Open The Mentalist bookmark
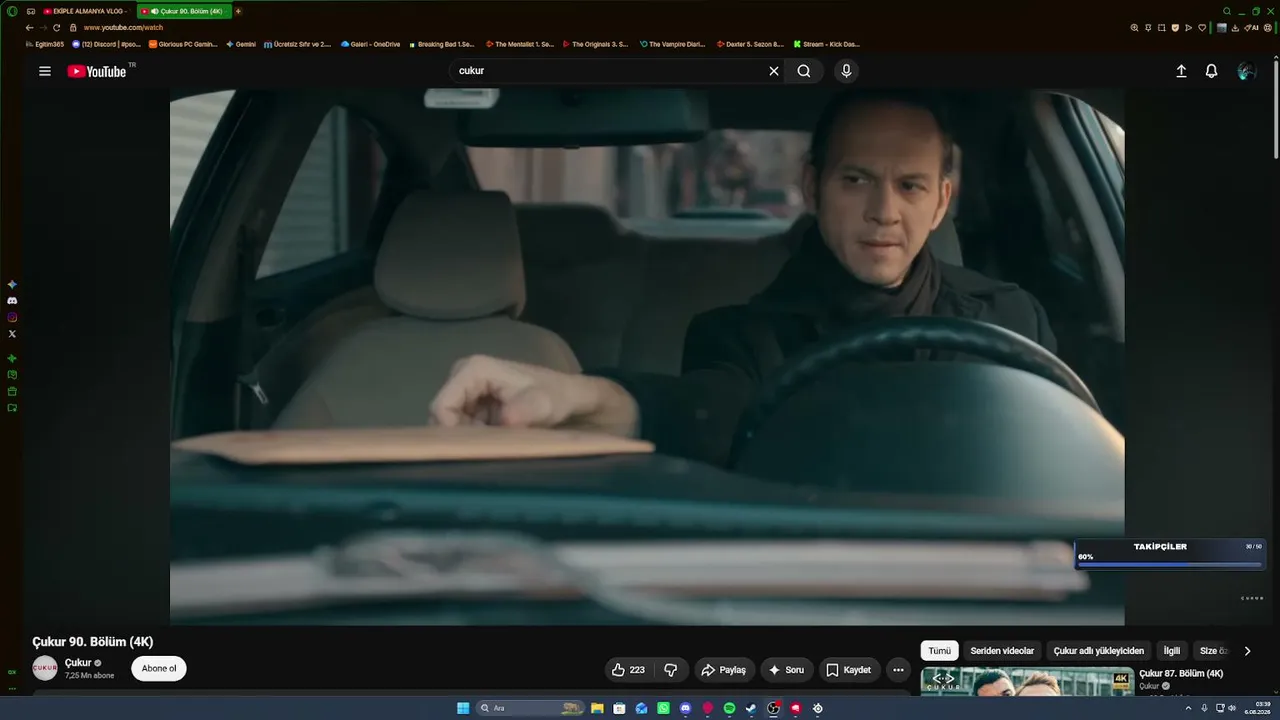The height and width of the screenshot is (720, 1280). pyautogui.click(x=520, y=44)
